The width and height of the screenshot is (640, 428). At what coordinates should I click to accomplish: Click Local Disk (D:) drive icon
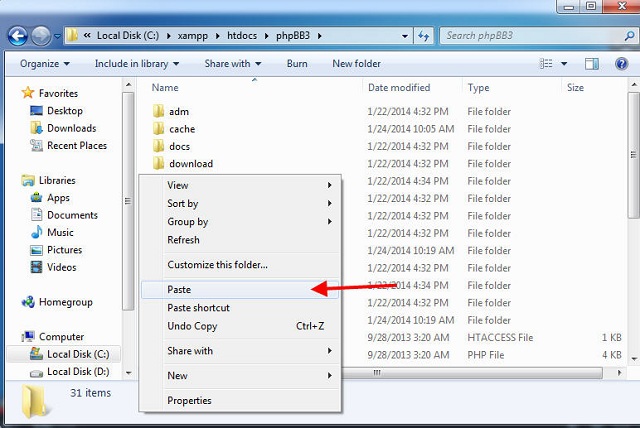coord(36,372)
